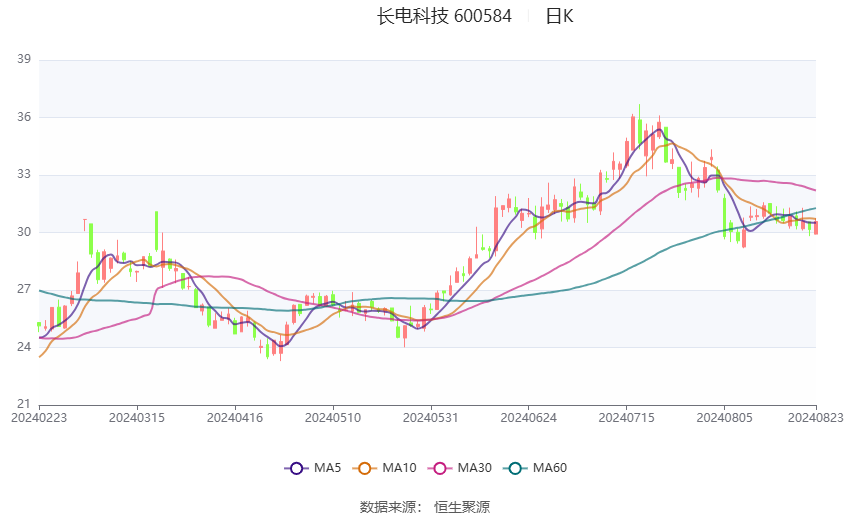Screen dimensions: 850x517
Task: Click the x-axis date 20240510
Action: click(333, 418)
